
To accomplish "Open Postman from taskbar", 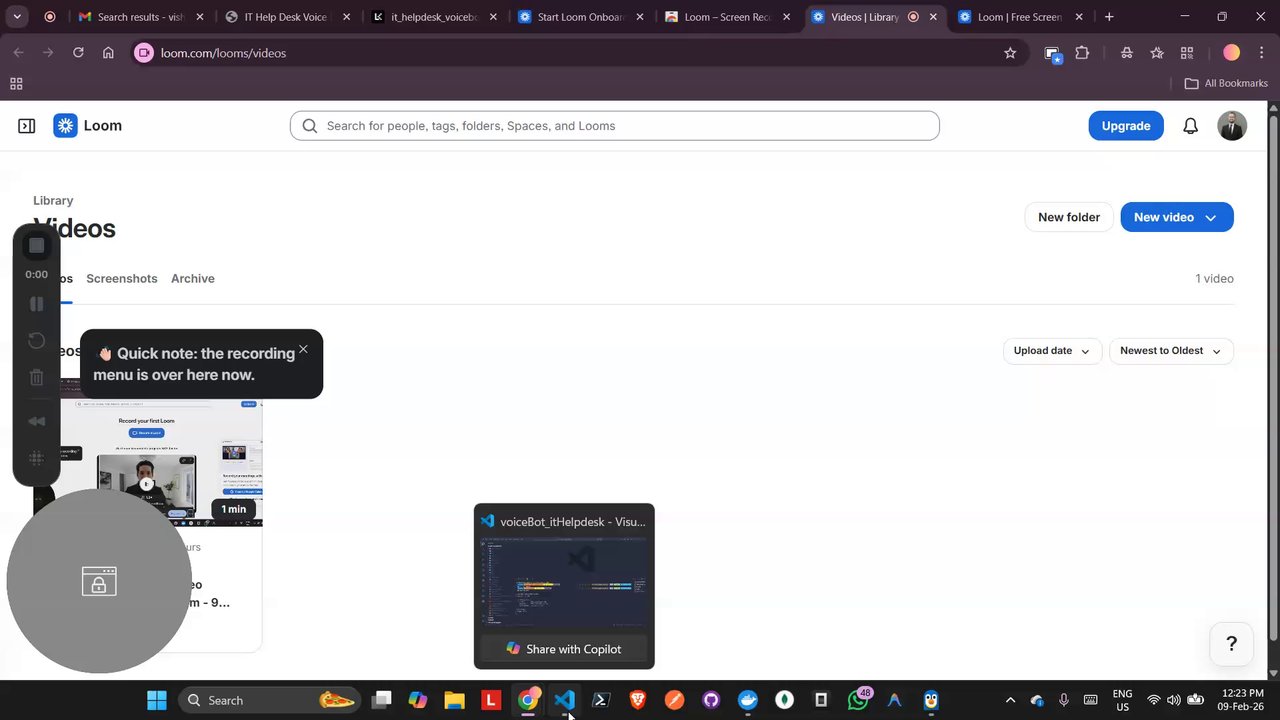I will [x=674, y=700].
